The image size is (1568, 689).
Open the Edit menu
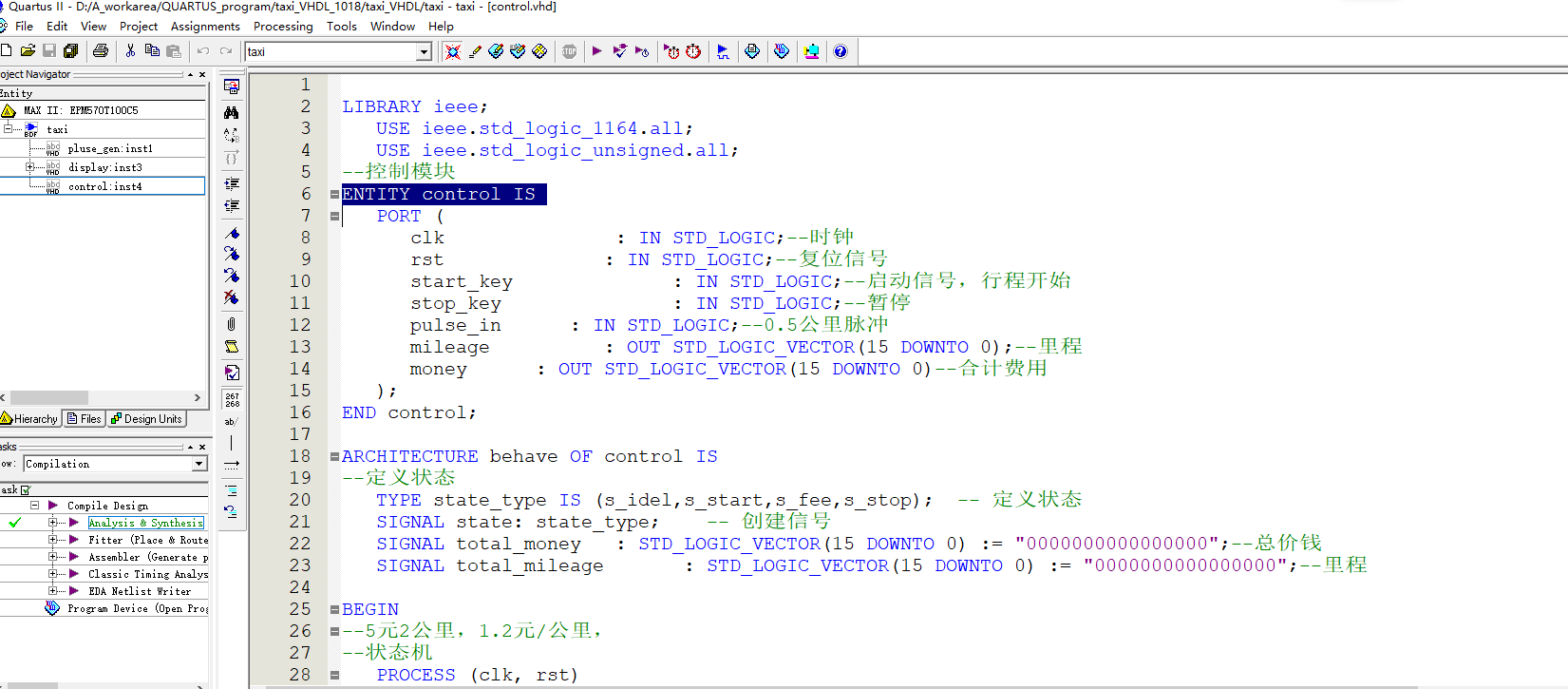pyautogui.click(x=57, y=27)
